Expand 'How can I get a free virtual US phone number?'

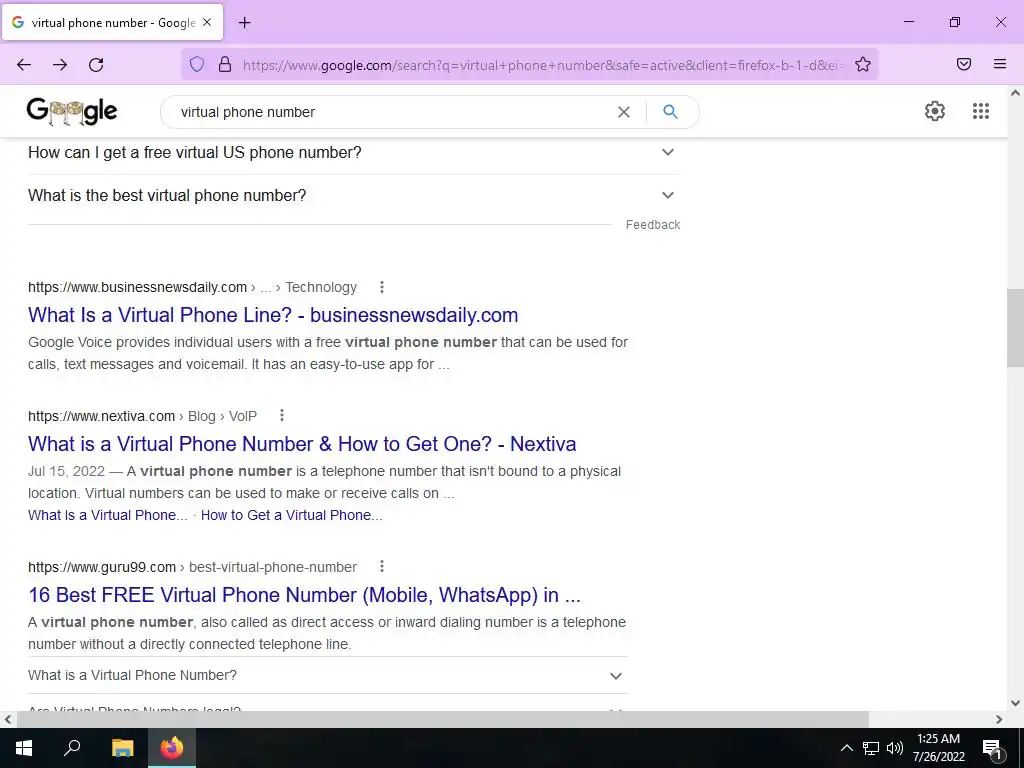(x=354, y=152)
